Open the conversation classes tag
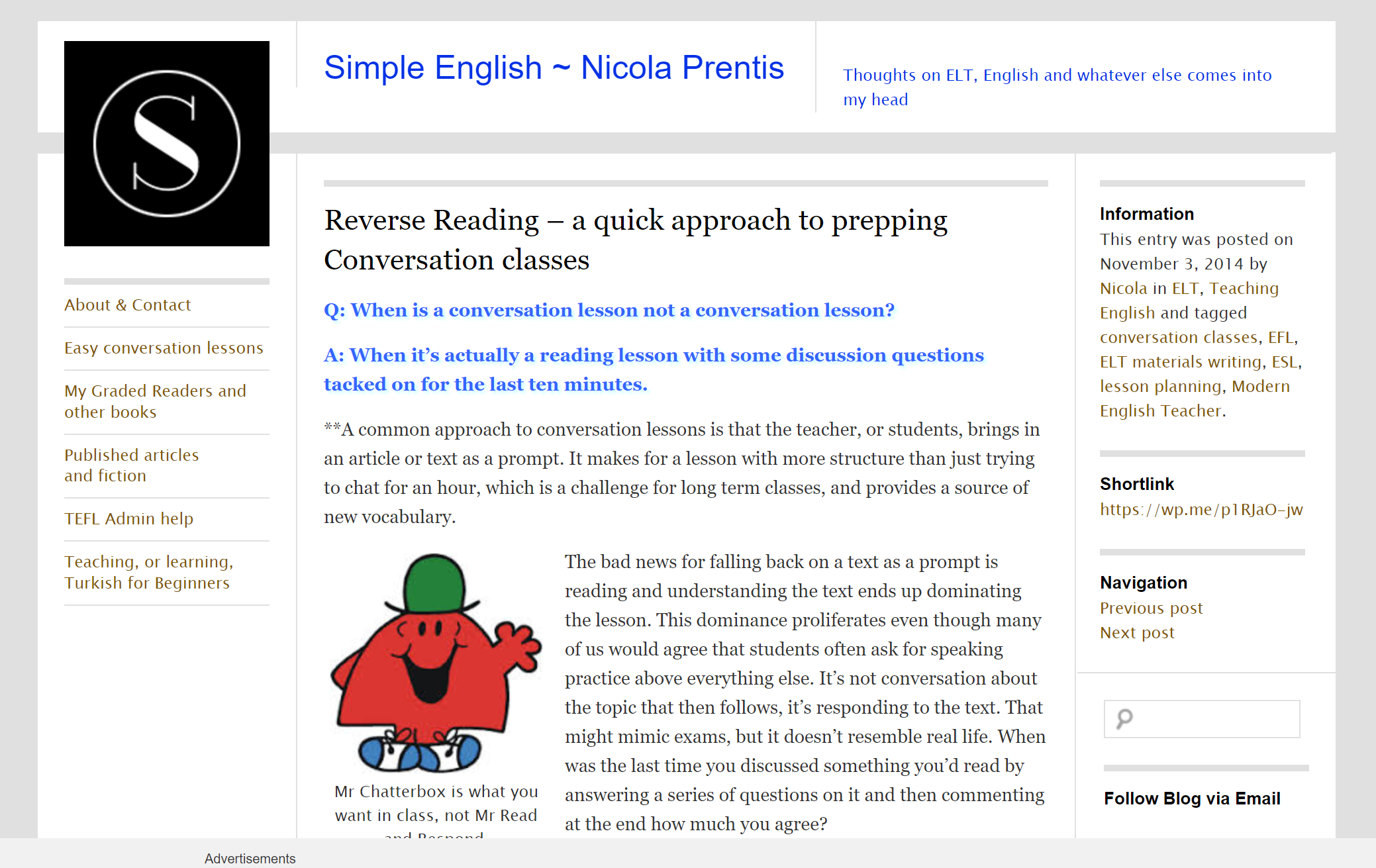This screenshot has height=868, width=1376. point(1179,338)
